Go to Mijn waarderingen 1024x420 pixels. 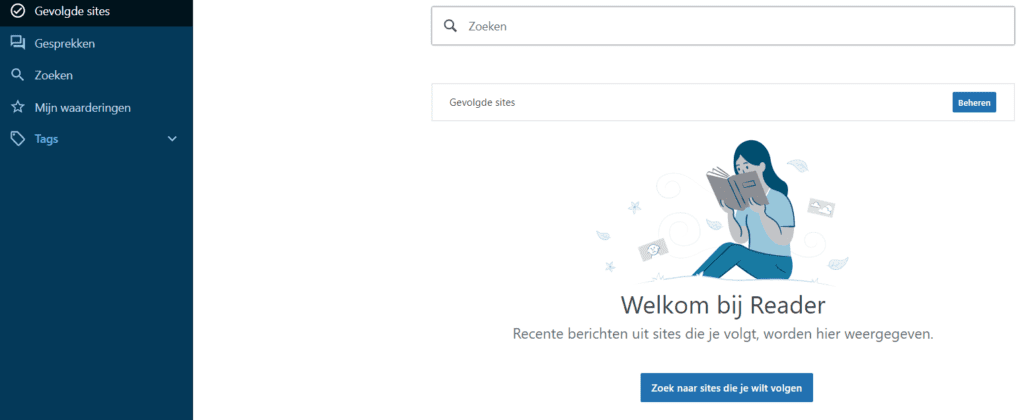(96, 107)
